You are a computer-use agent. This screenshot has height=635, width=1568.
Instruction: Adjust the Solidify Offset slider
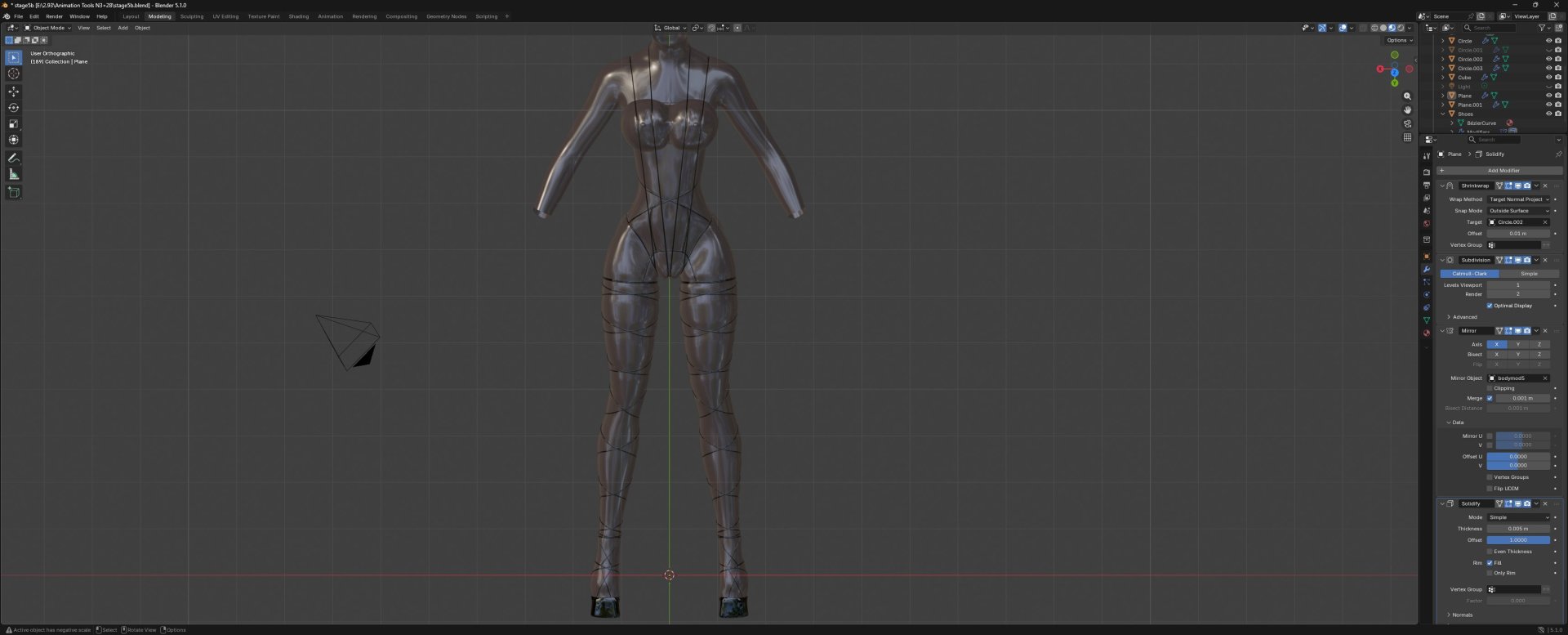click(x=1518, y=540)
